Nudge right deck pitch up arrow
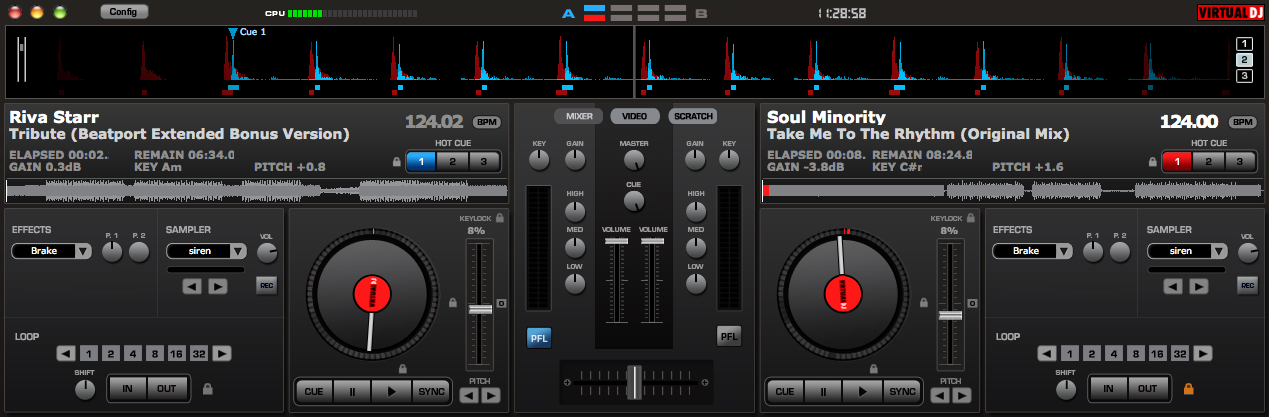 point(961,395)
